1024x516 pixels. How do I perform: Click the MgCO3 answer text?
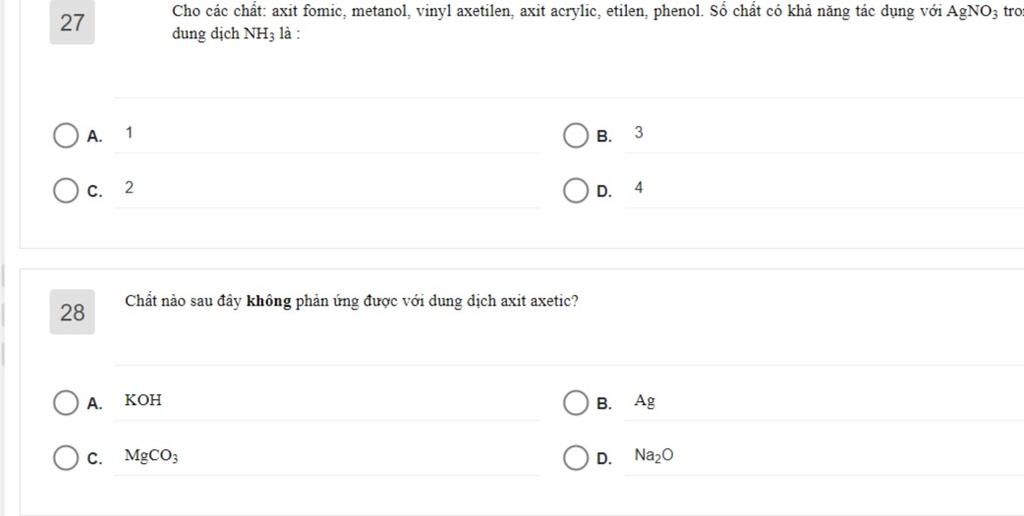(152, 456)
